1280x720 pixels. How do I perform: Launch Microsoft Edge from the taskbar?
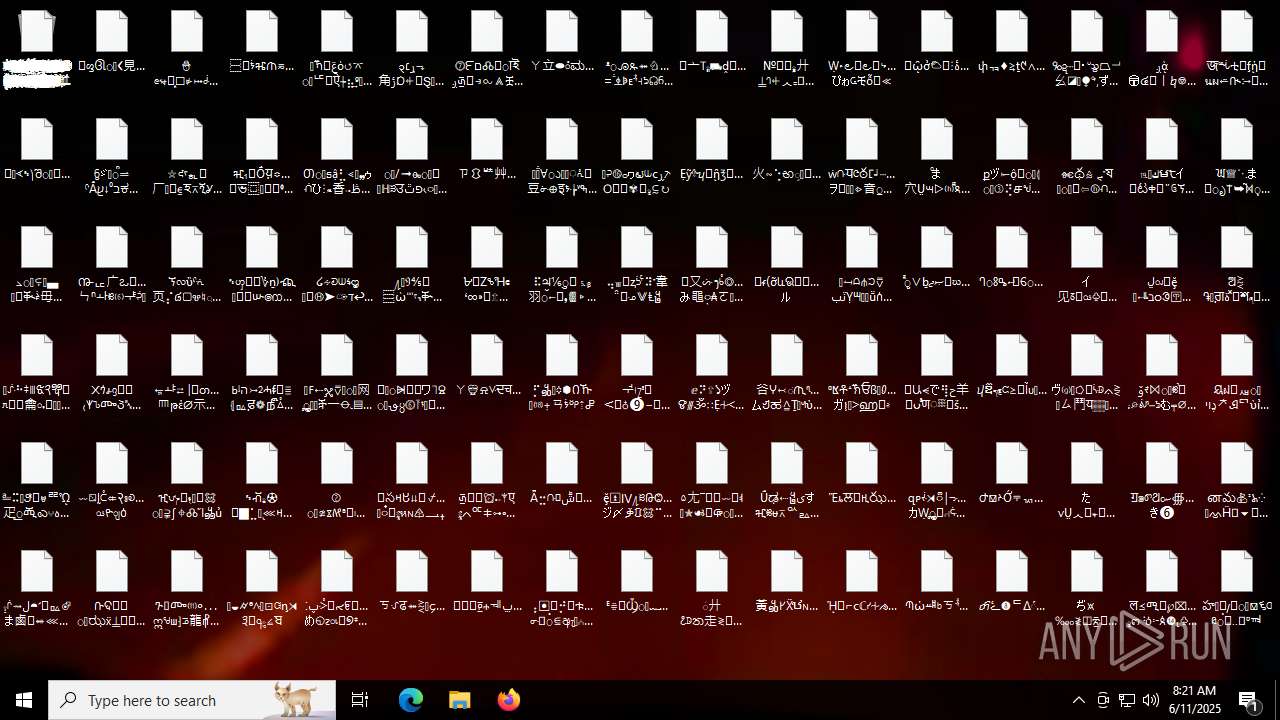point(411,700)
